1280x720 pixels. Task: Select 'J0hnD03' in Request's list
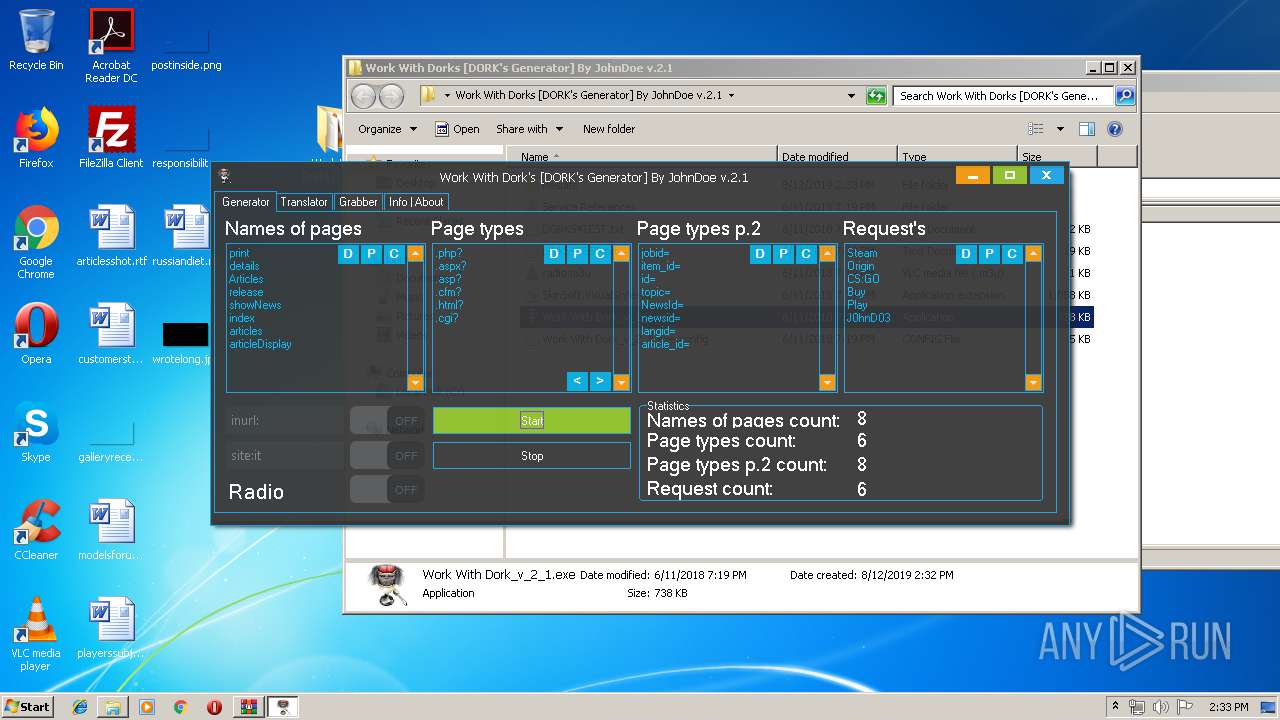(868, 318)
